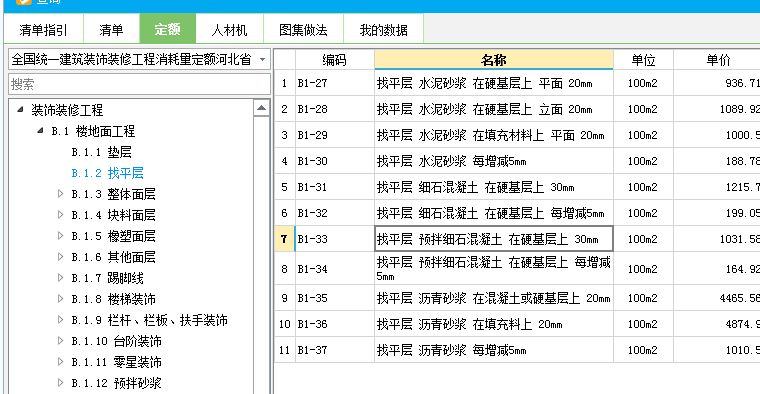Click the 搜索 input field
This screenshot has height=394, width=760.
point(140,84)
